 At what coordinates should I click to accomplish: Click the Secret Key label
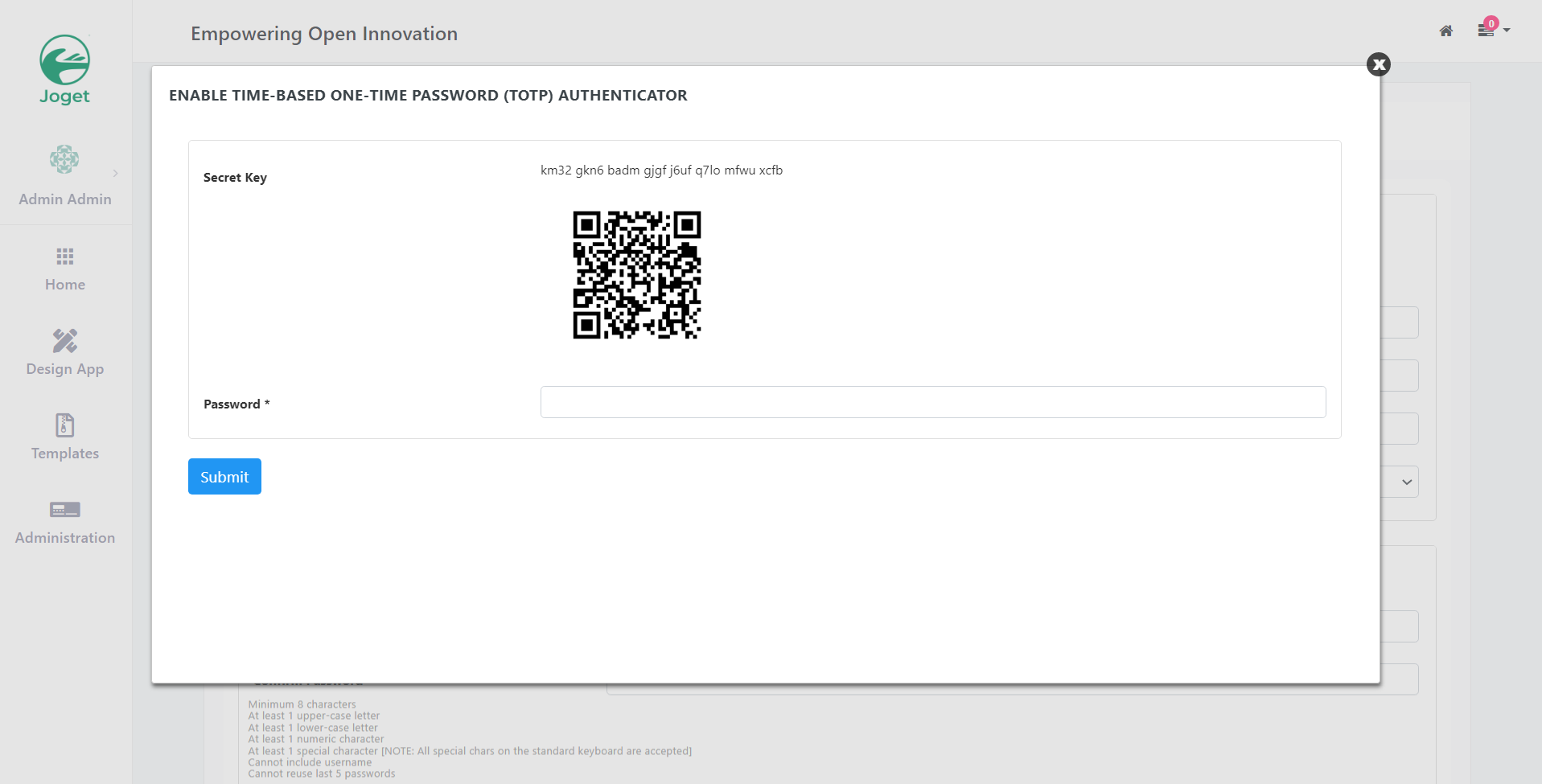(x=235, y=178)
